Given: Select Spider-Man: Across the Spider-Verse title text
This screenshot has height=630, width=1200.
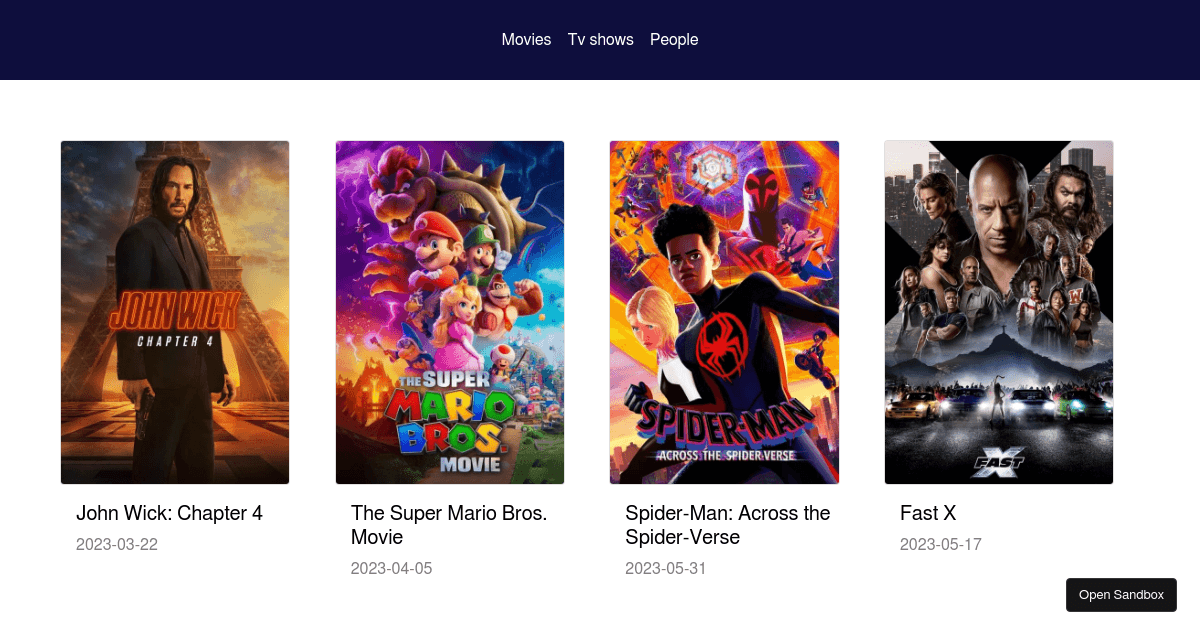Looking at the screenshot, I should click(728, 525).
